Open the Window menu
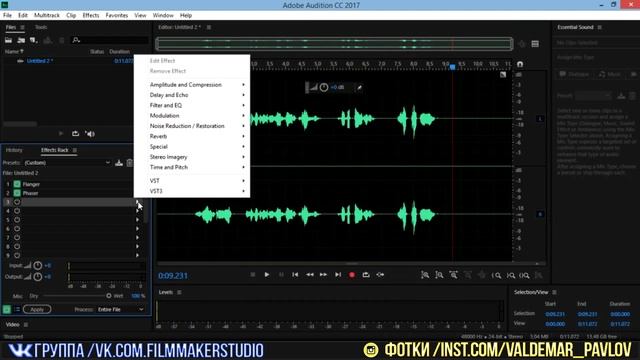 (163, 15)
